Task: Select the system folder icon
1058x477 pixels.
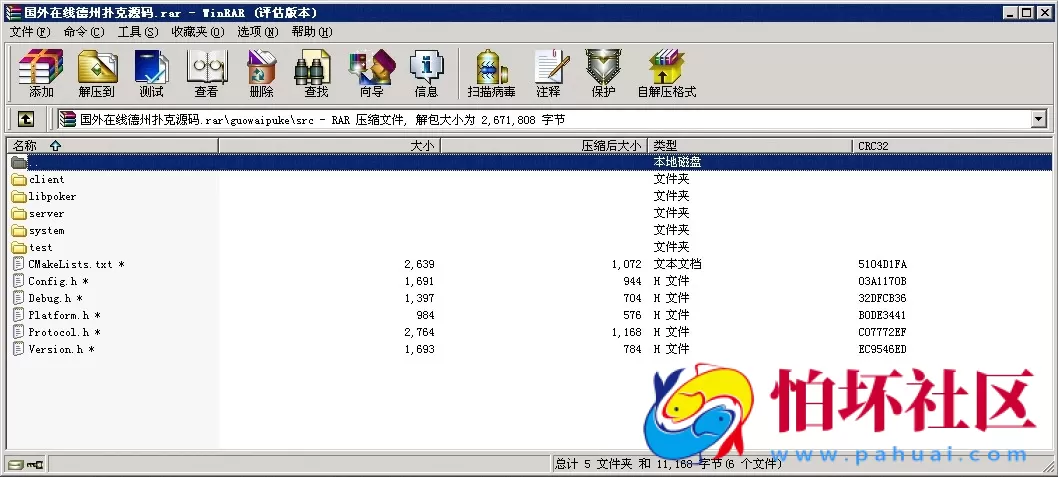Action: pos(19,230)
